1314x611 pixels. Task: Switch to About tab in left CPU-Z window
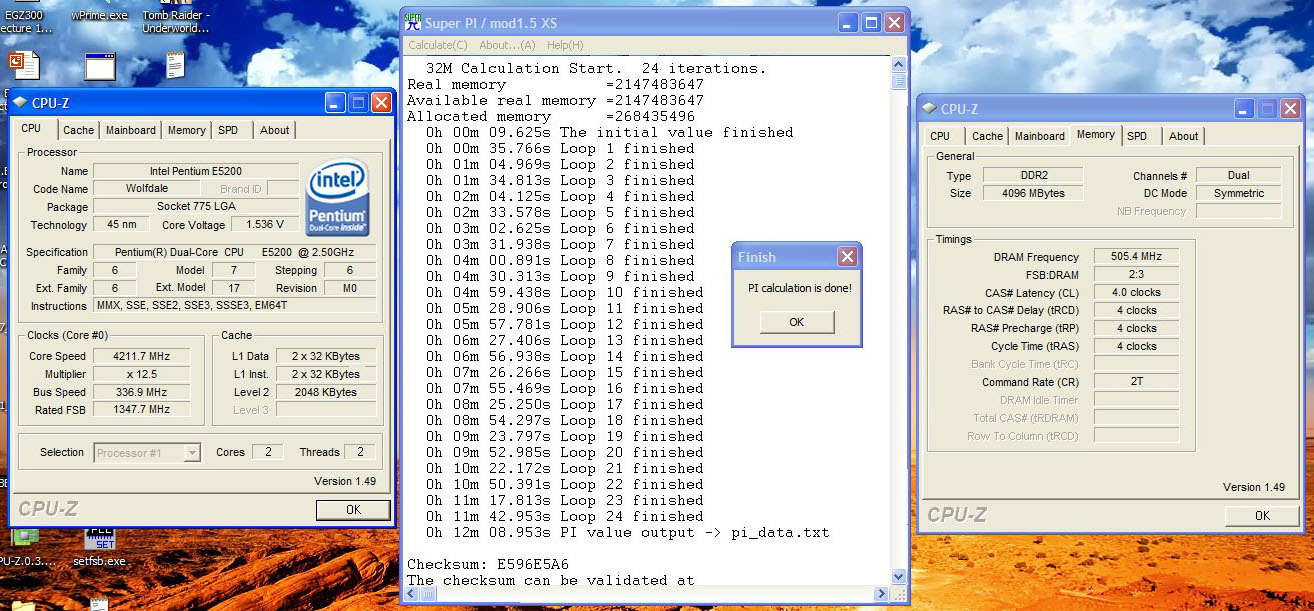(275, 130)
